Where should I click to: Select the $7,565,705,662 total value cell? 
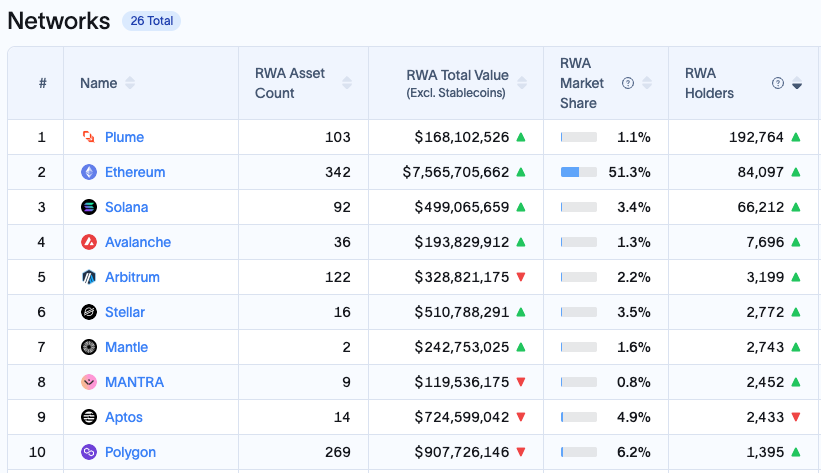tap(456, 172)
